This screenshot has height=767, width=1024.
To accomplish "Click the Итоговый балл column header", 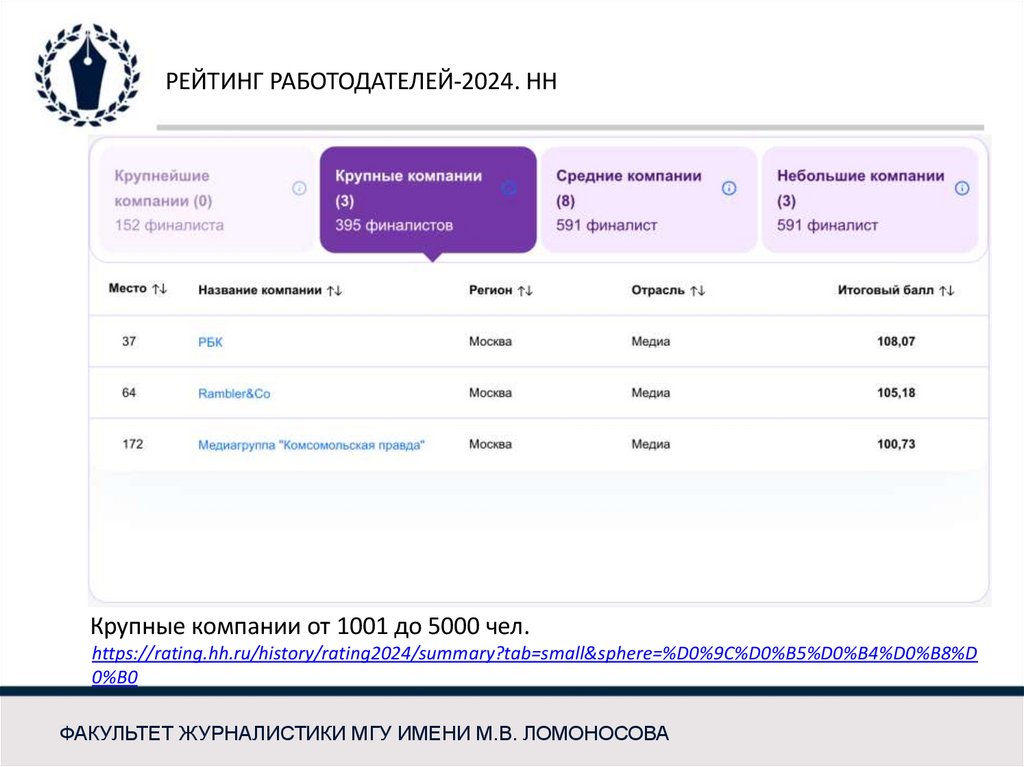I will coord(886,290).
